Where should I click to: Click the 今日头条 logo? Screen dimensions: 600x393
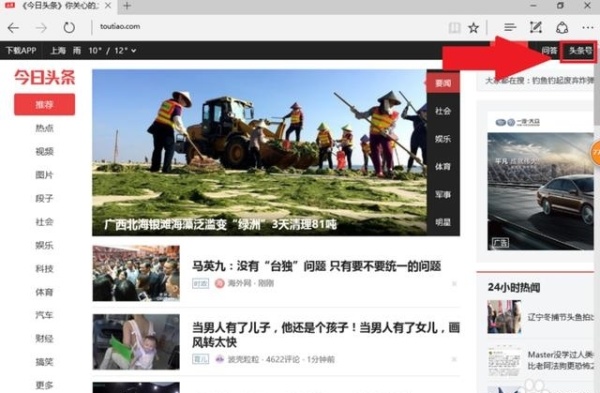point(44,78)
